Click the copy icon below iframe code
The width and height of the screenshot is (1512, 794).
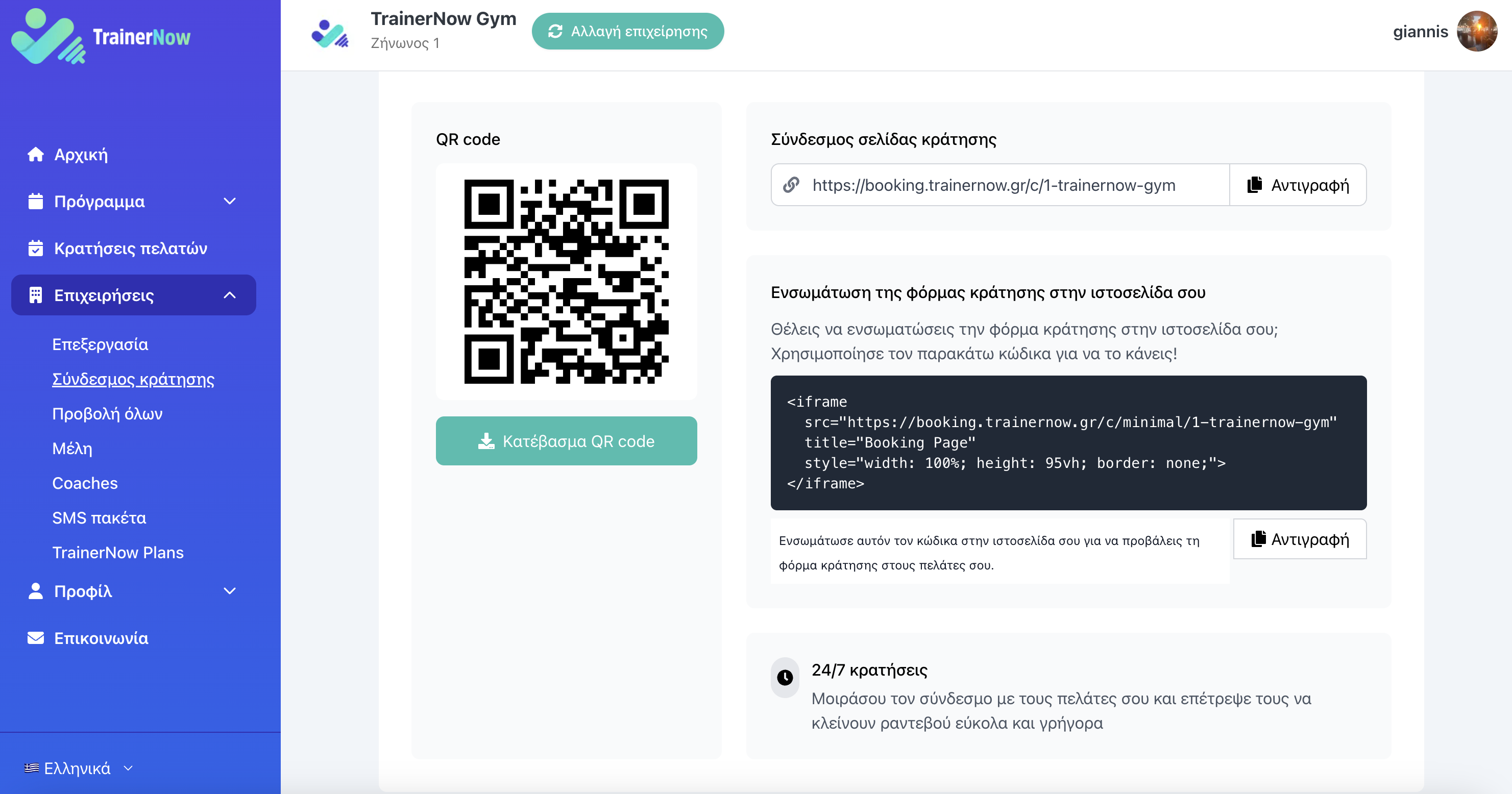click(x=1258, y=539)
